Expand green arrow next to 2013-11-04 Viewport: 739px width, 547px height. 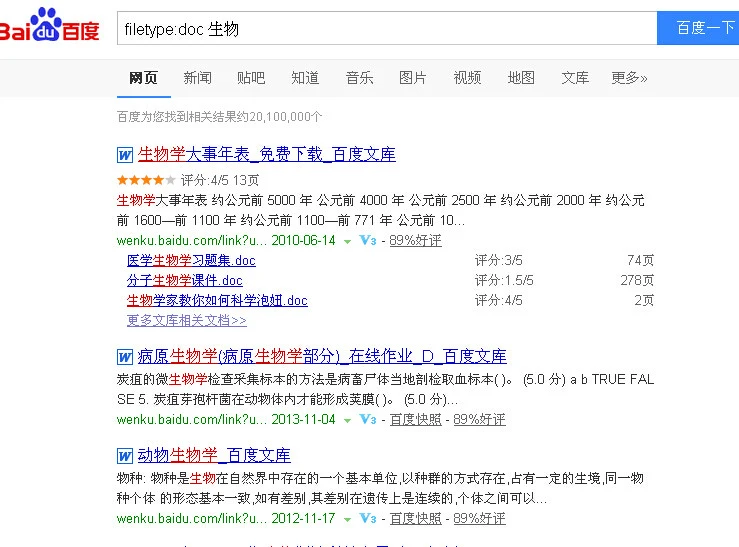(x=347, y=421)
